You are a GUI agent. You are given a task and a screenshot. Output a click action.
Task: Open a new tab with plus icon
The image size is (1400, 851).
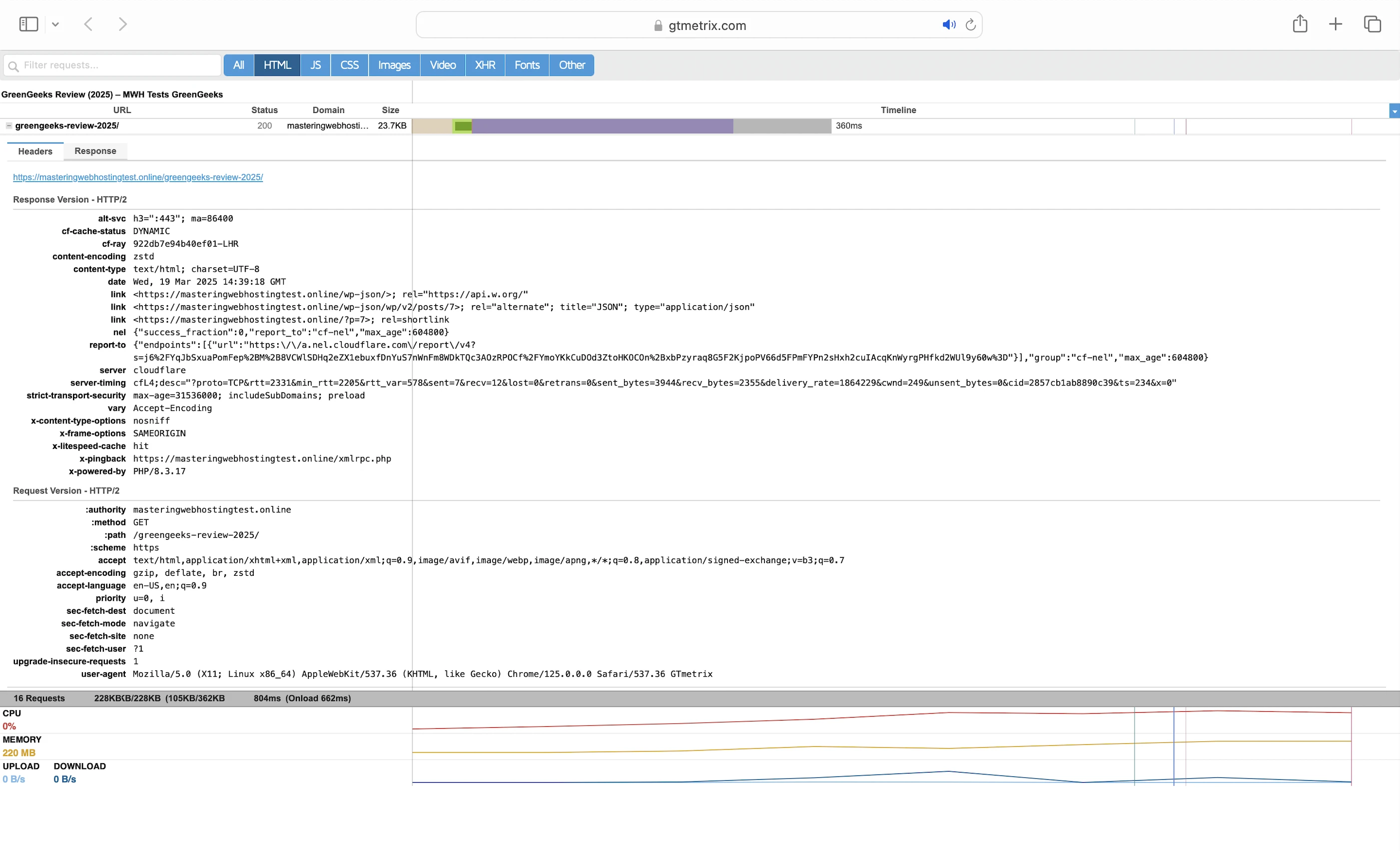pyautogui.click(x=1335, y=24)
